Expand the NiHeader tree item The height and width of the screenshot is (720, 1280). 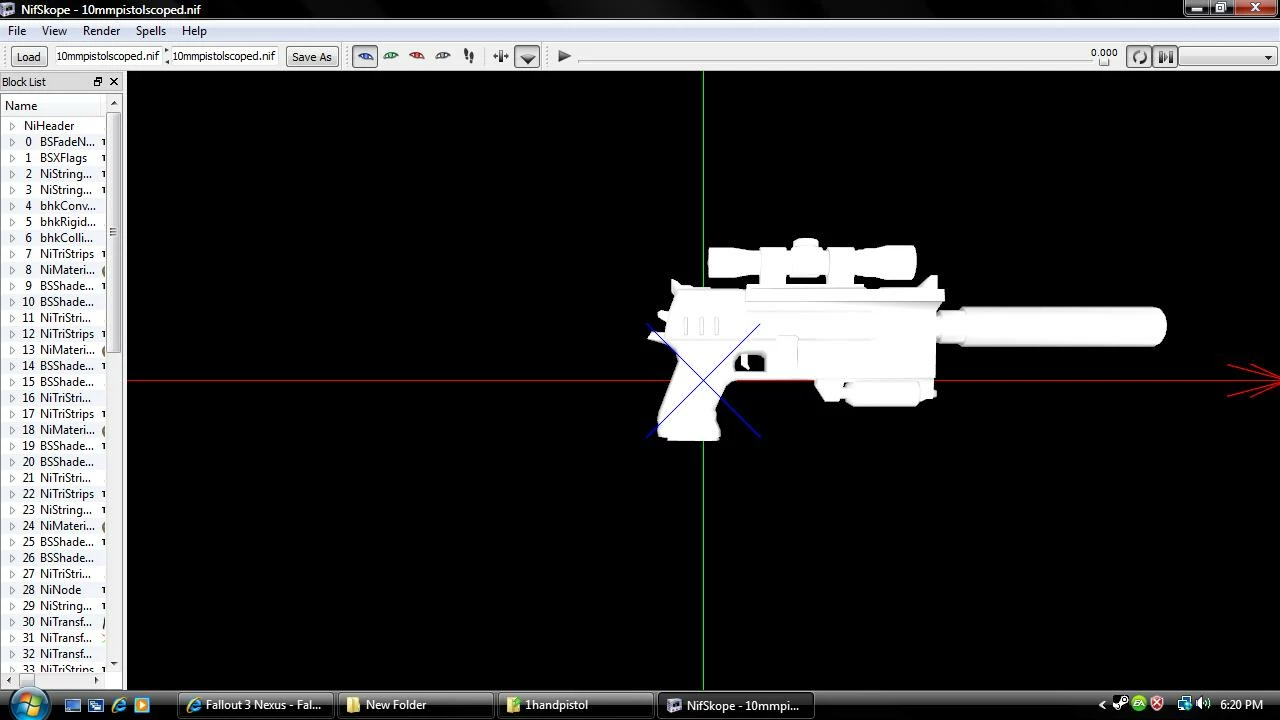coord(12,126)
